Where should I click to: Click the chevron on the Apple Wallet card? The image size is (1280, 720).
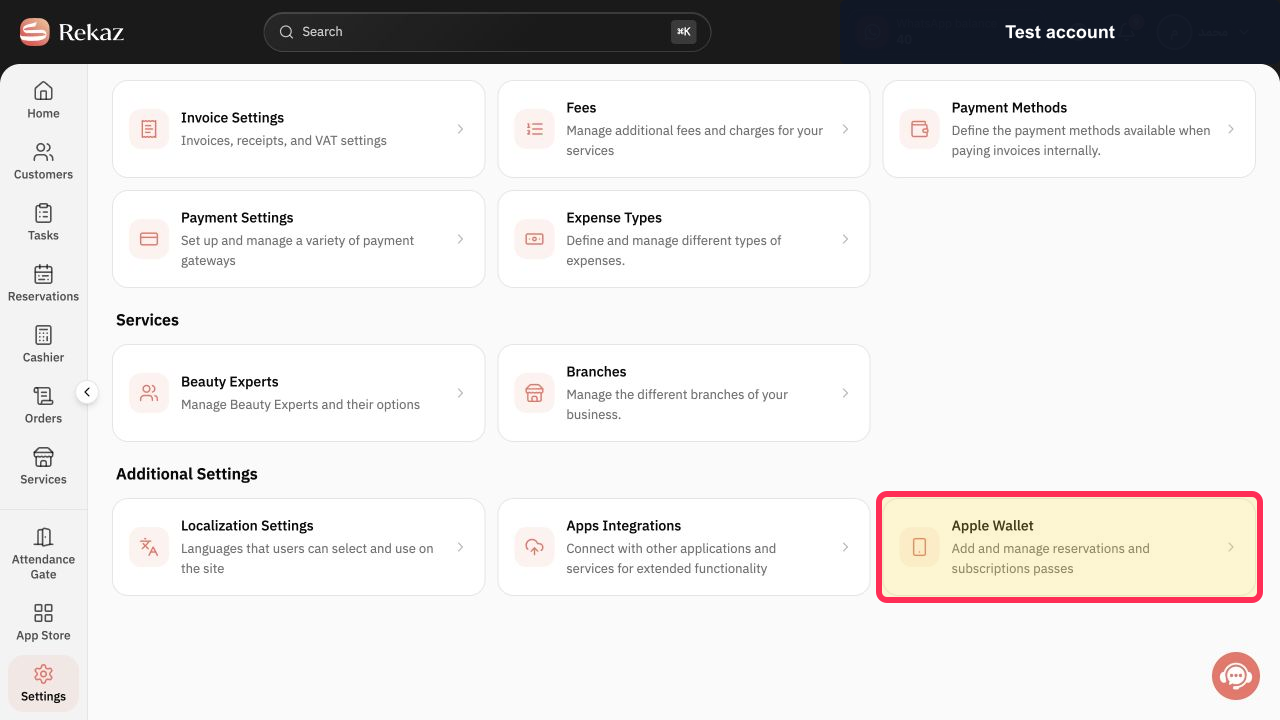point(1231,547)
